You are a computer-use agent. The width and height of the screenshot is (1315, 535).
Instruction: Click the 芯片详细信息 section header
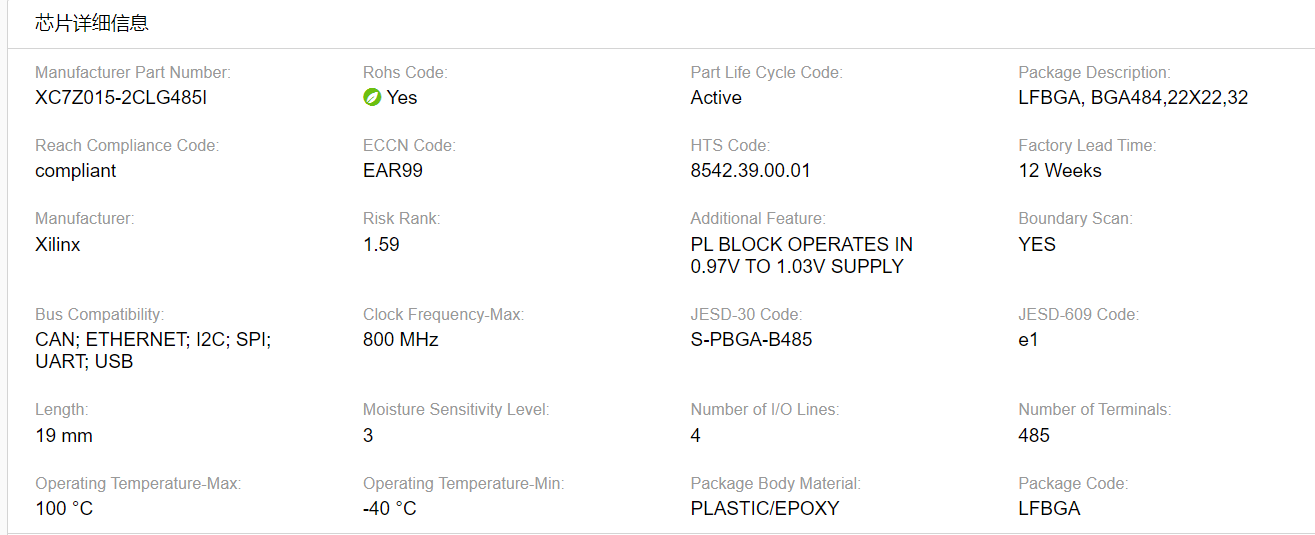(92, 23)
